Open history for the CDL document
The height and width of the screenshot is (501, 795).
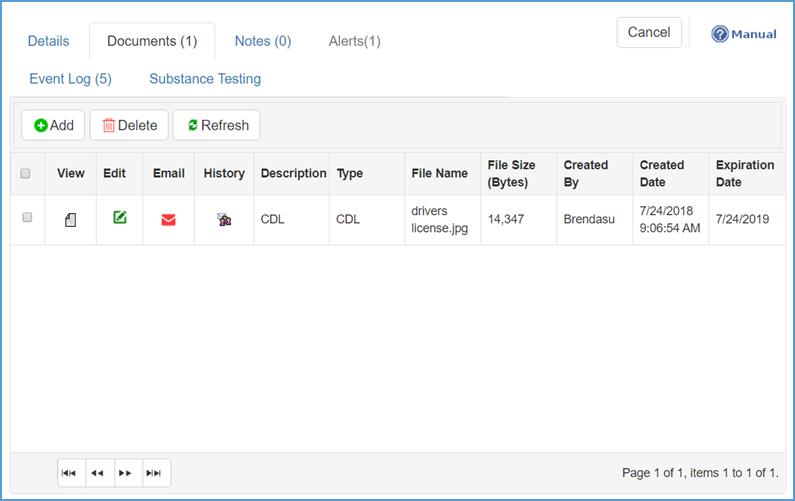[224, 220]
